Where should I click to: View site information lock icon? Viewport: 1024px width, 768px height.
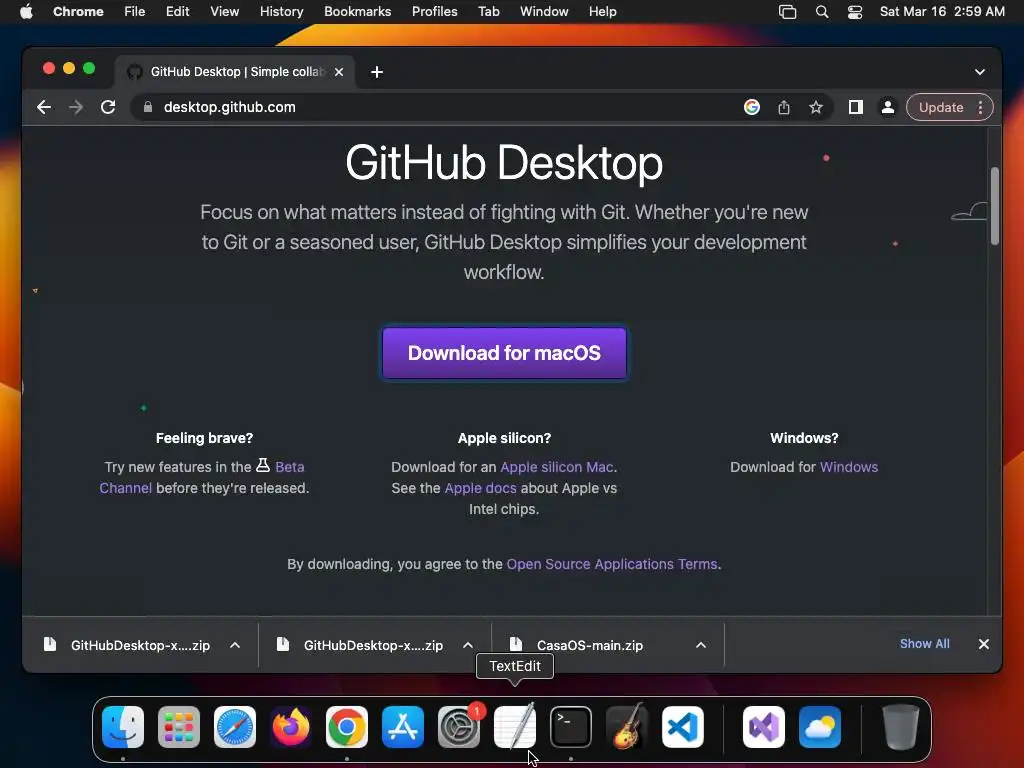(x=148, y=107)
